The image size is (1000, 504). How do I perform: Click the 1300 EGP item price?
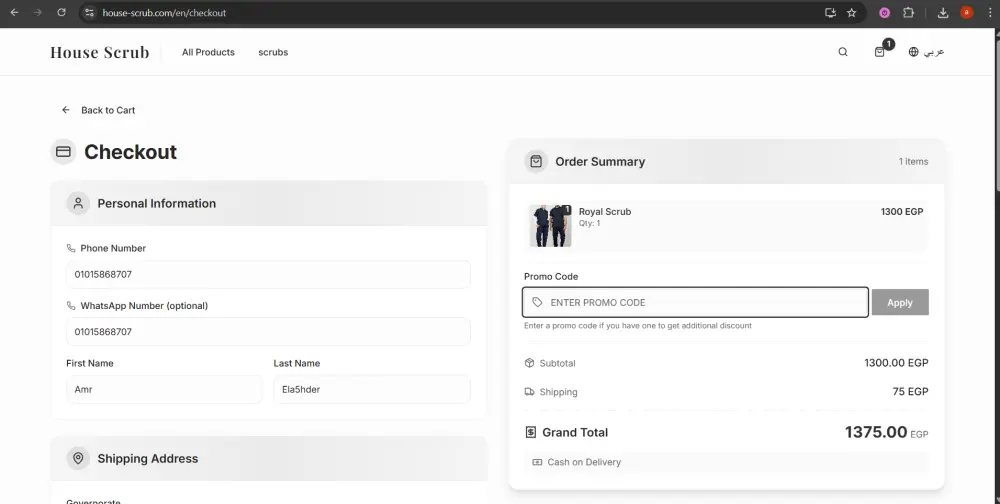[902, 212]
